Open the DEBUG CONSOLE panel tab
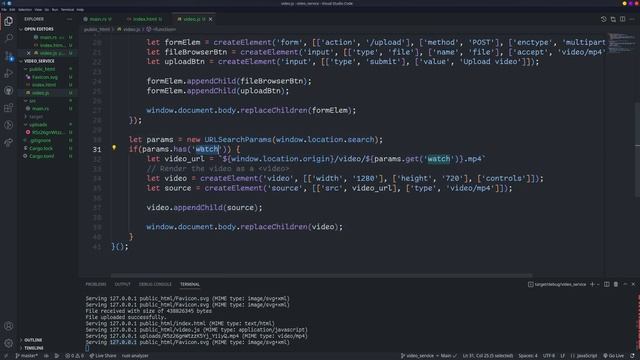The width and height of the screenshot is (640, 360). tap(155, 284)
